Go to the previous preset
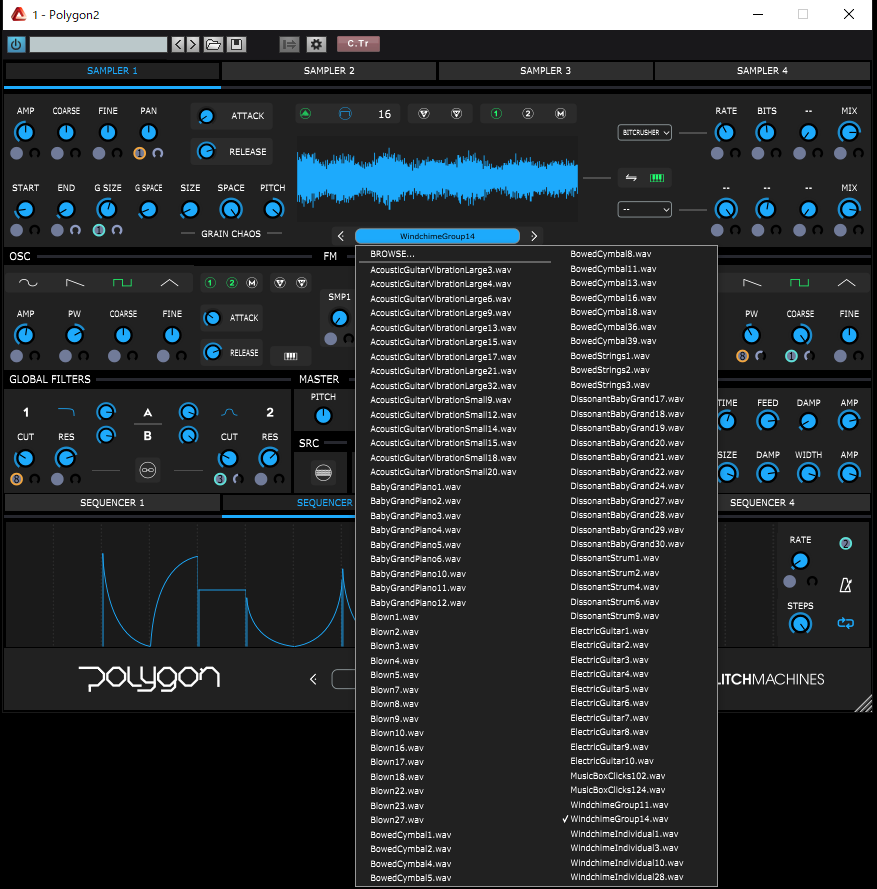The width and height of the screenshot is (877, 889). click(x=178, y=44)
